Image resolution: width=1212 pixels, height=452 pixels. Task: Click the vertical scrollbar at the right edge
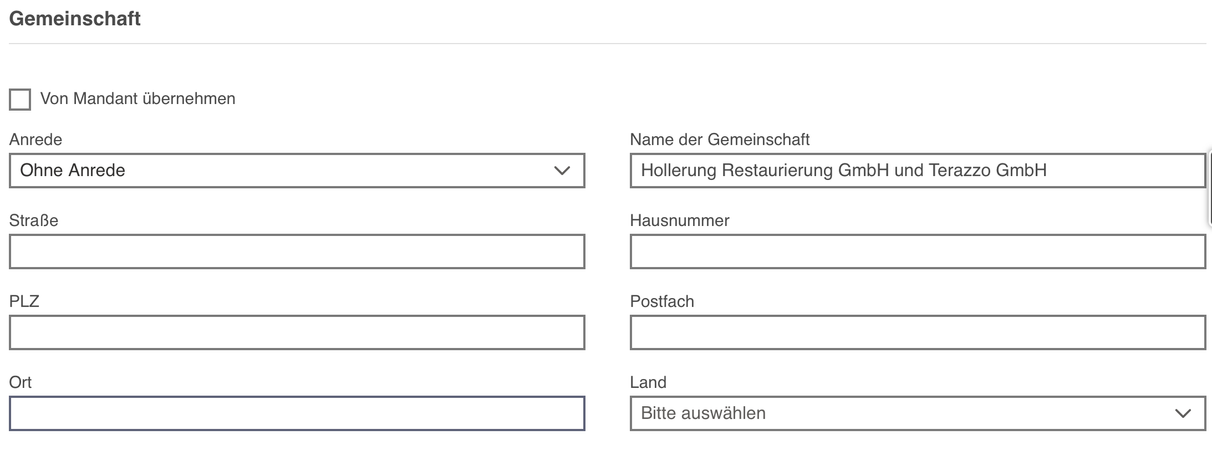tap(1210, 190)
